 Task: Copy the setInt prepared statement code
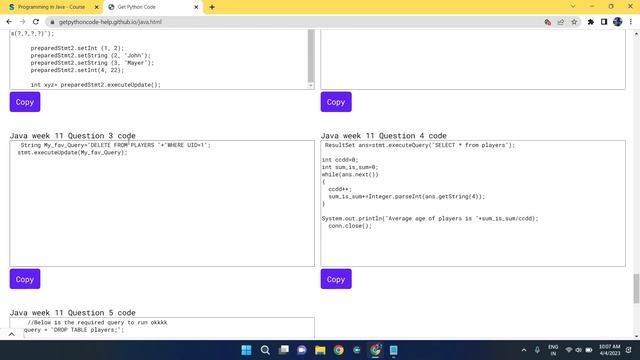point(25,102)
